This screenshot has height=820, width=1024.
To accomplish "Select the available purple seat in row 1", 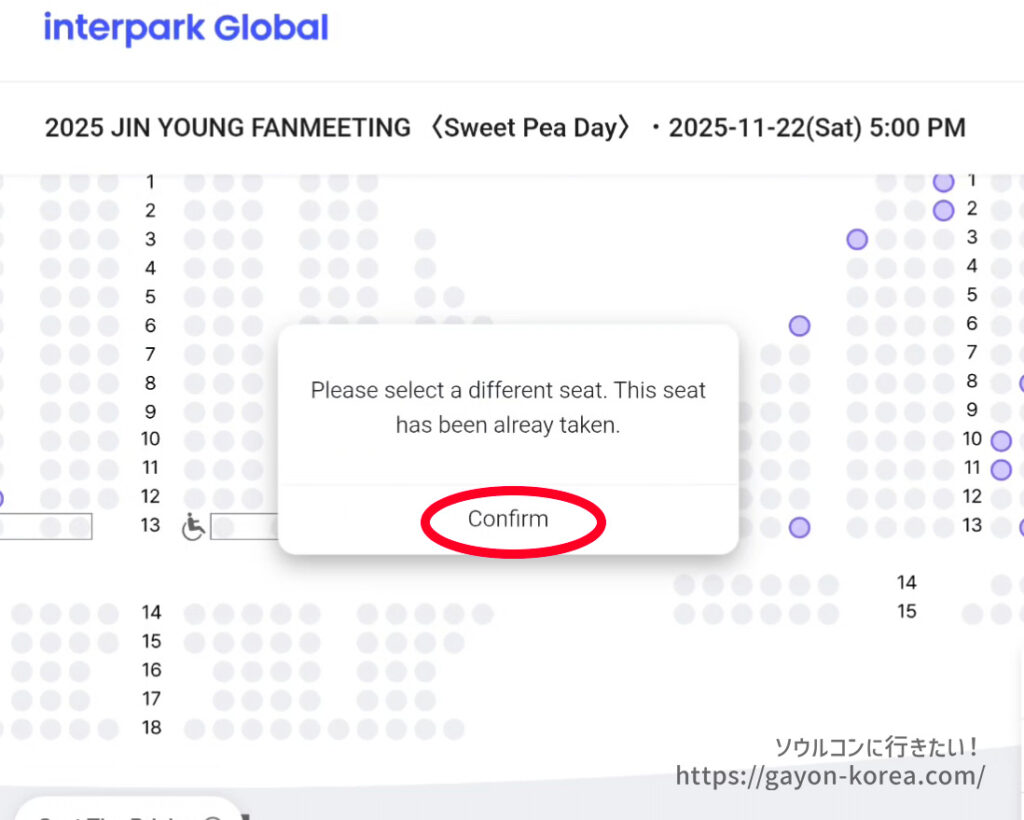I will 942,182.
